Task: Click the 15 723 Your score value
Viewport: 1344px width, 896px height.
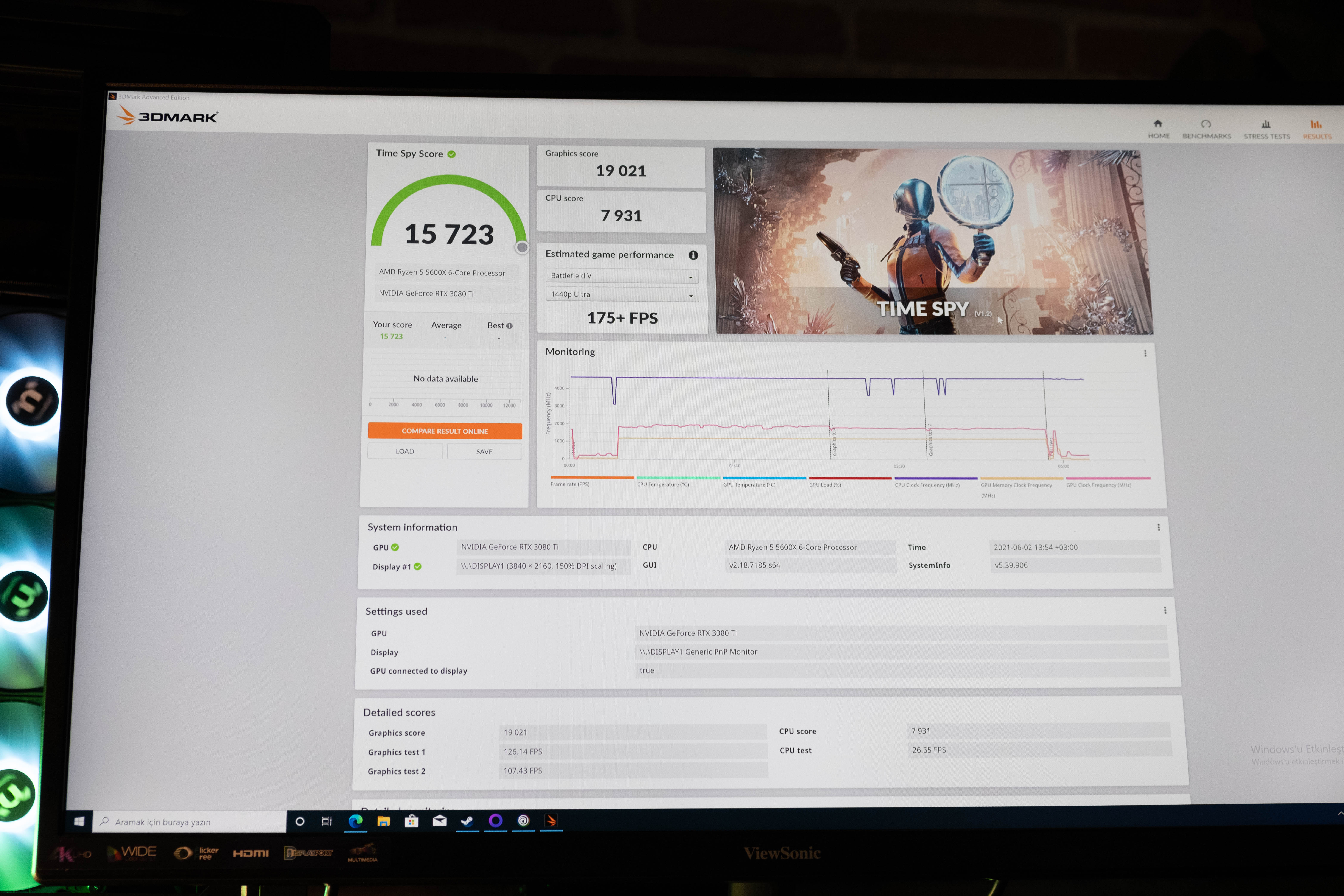Action: (391, 337)
